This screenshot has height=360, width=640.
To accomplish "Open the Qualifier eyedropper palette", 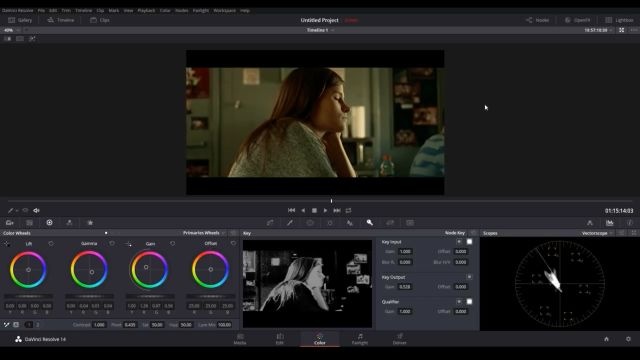I will coord(290,222).
